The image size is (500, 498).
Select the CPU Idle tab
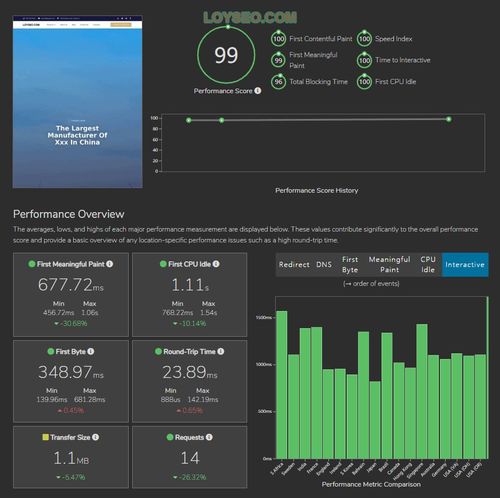click(428, 265)
